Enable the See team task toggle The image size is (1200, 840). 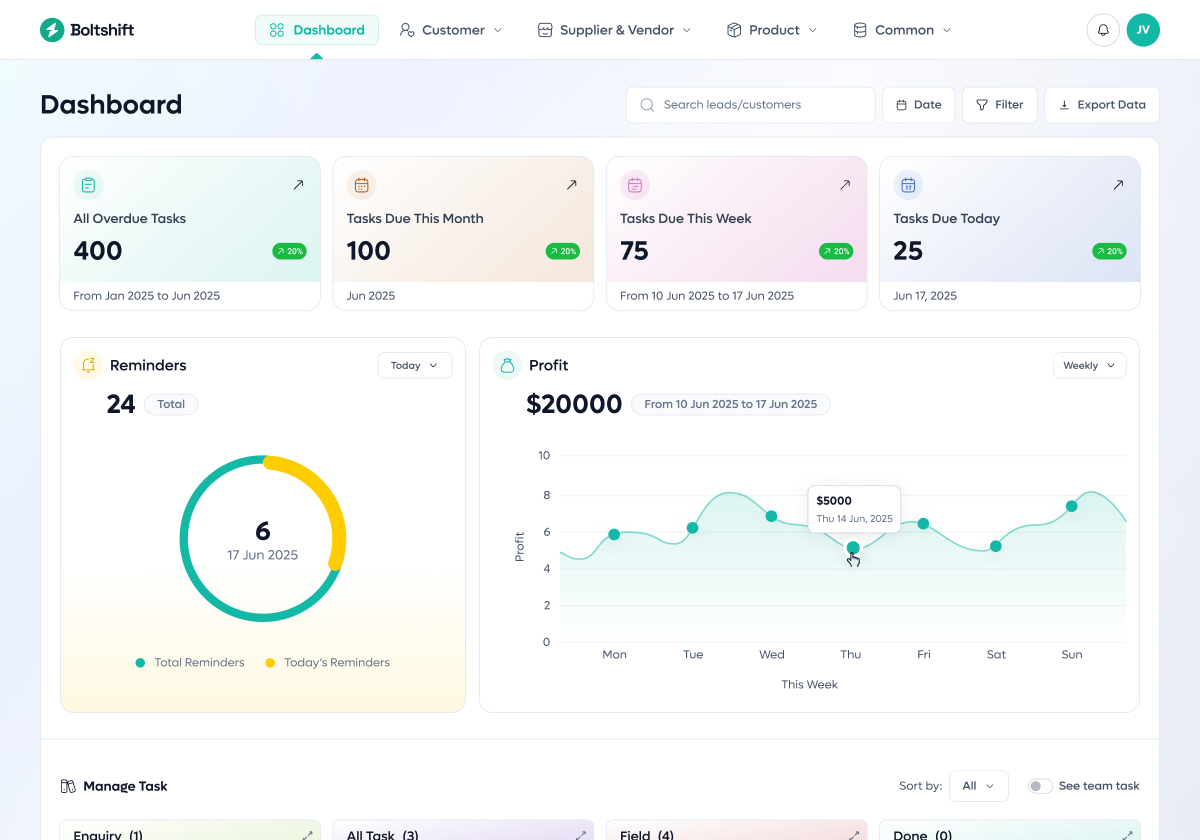(1040, 786)
